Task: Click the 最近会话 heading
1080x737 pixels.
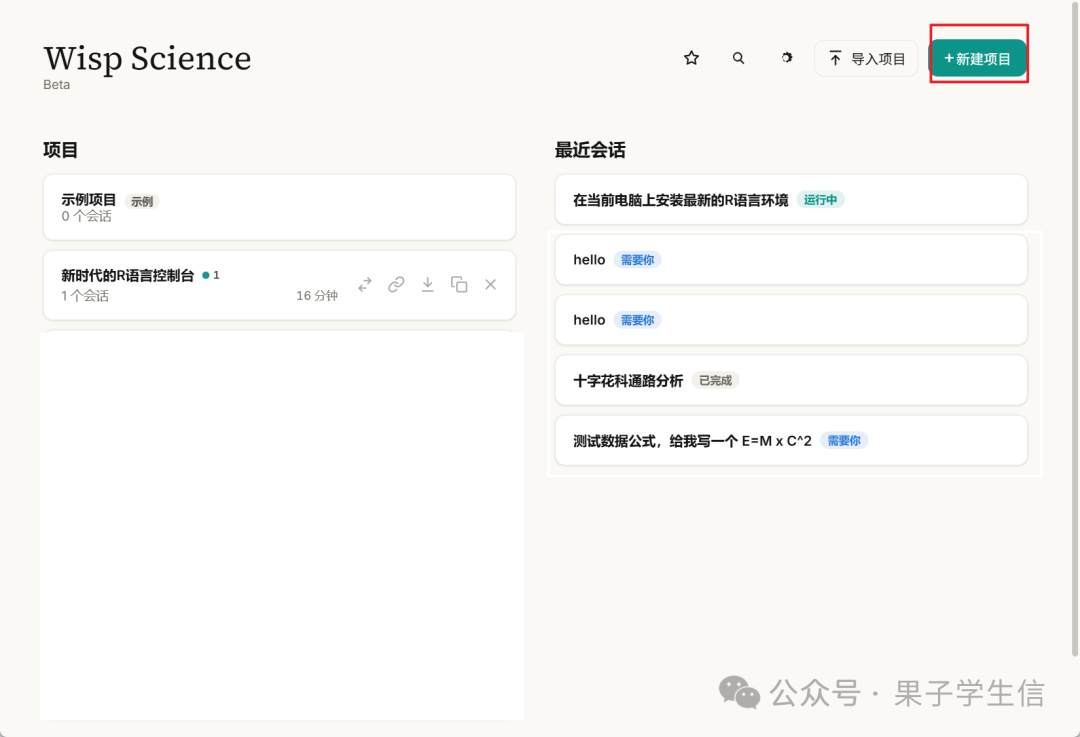Action: [x=590, y=150]
